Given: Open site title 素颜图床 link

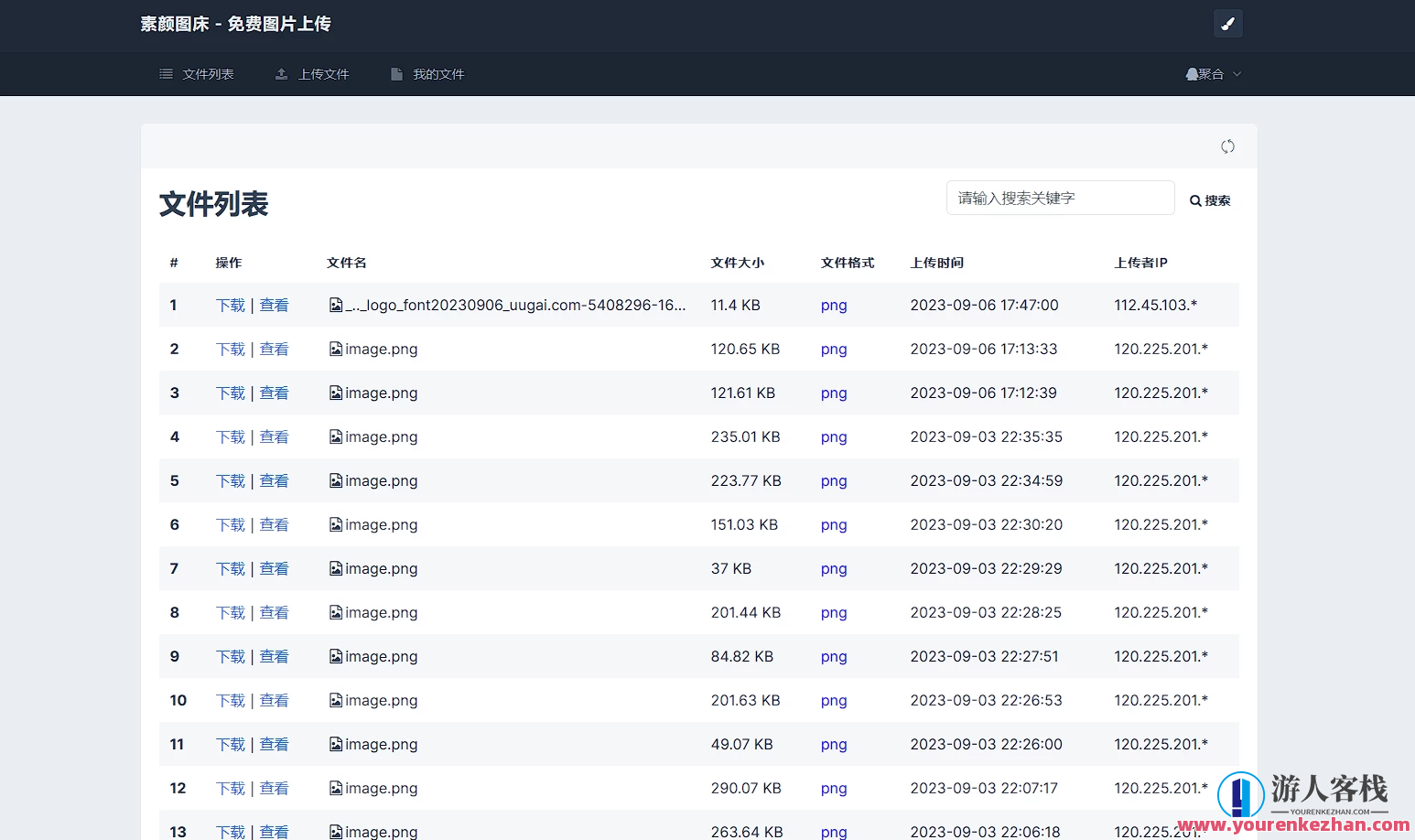Looking at the screenshot, I should pos(235,24).
